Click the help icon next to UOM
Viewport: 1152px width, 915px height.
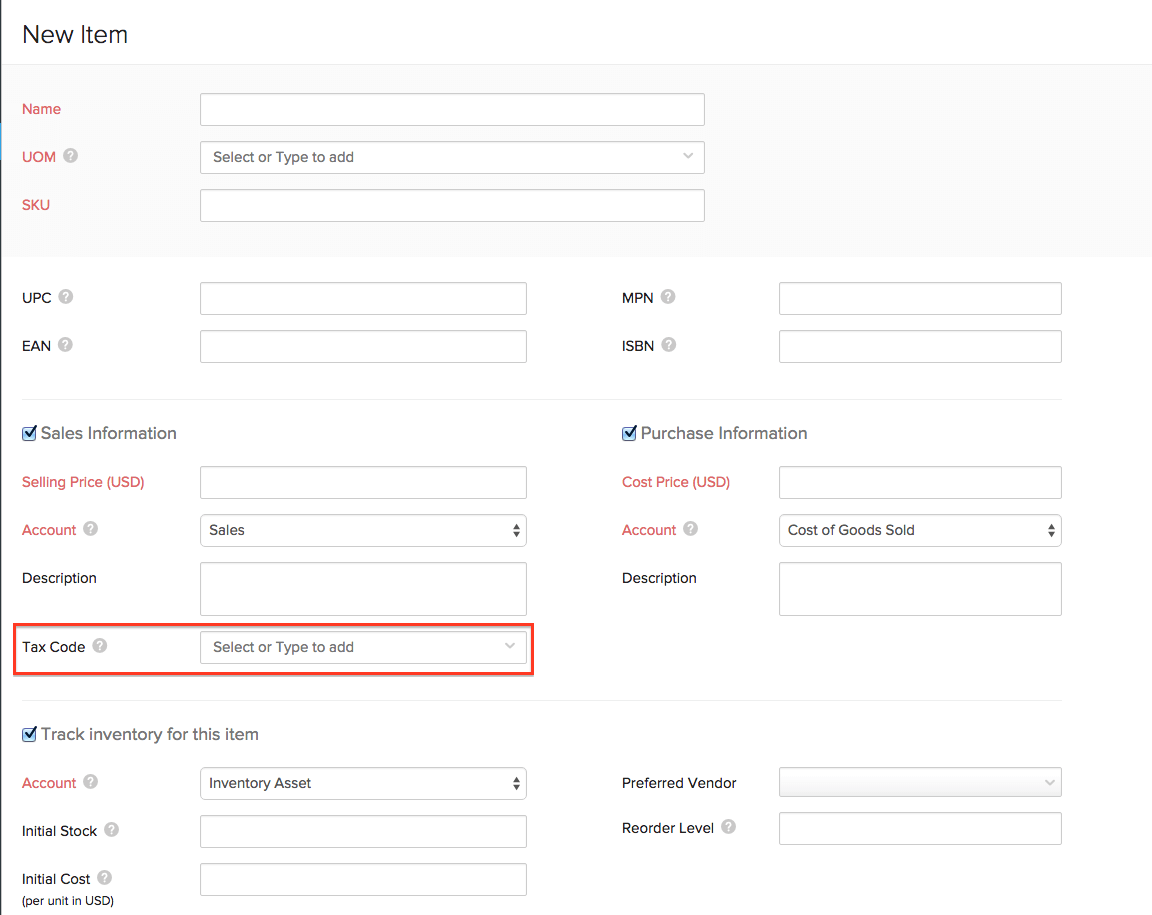pyautogui.click(x=71, y=156)
